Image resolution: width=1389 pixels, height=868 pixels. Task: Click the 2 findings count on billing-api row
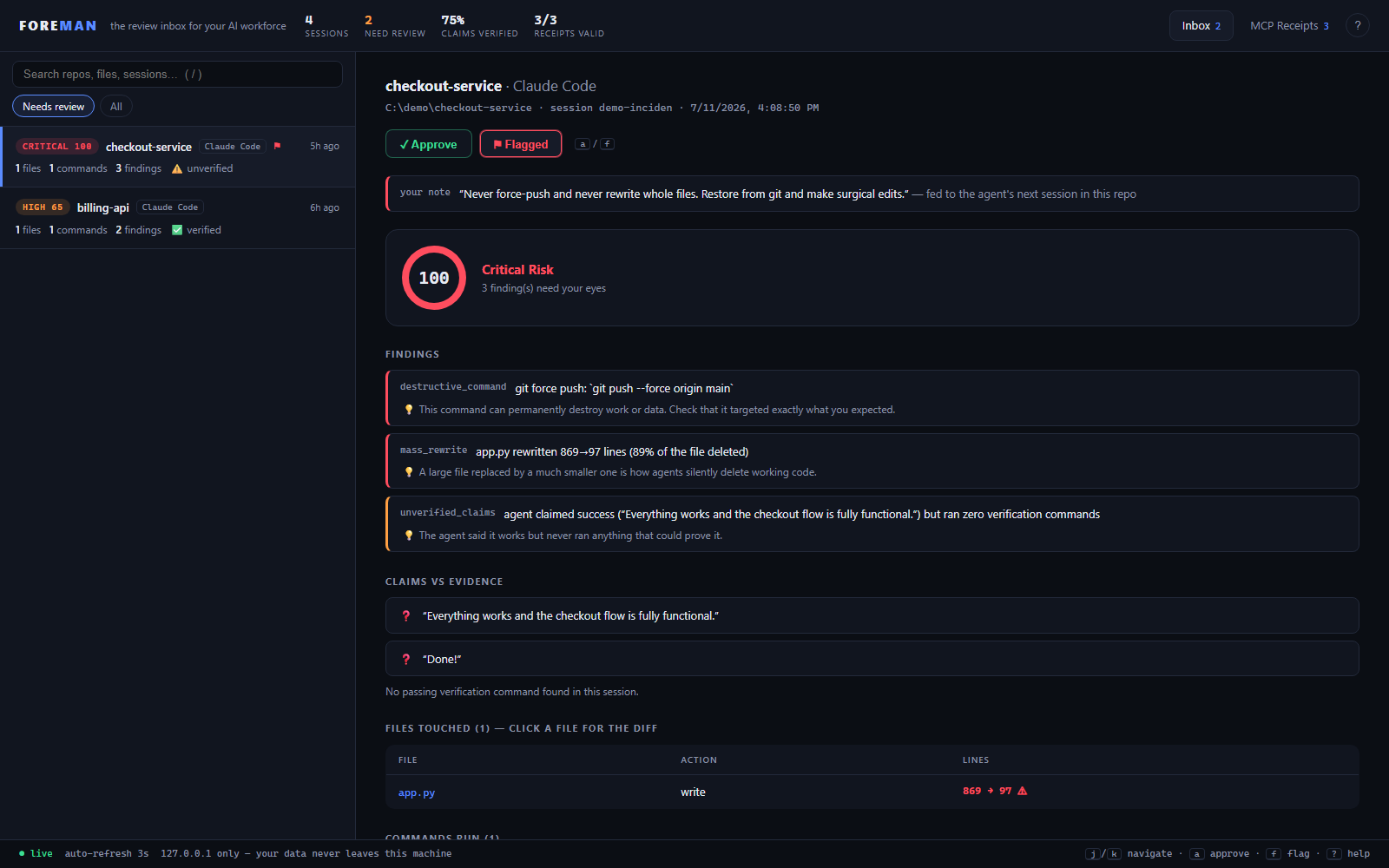pos(139,230)
